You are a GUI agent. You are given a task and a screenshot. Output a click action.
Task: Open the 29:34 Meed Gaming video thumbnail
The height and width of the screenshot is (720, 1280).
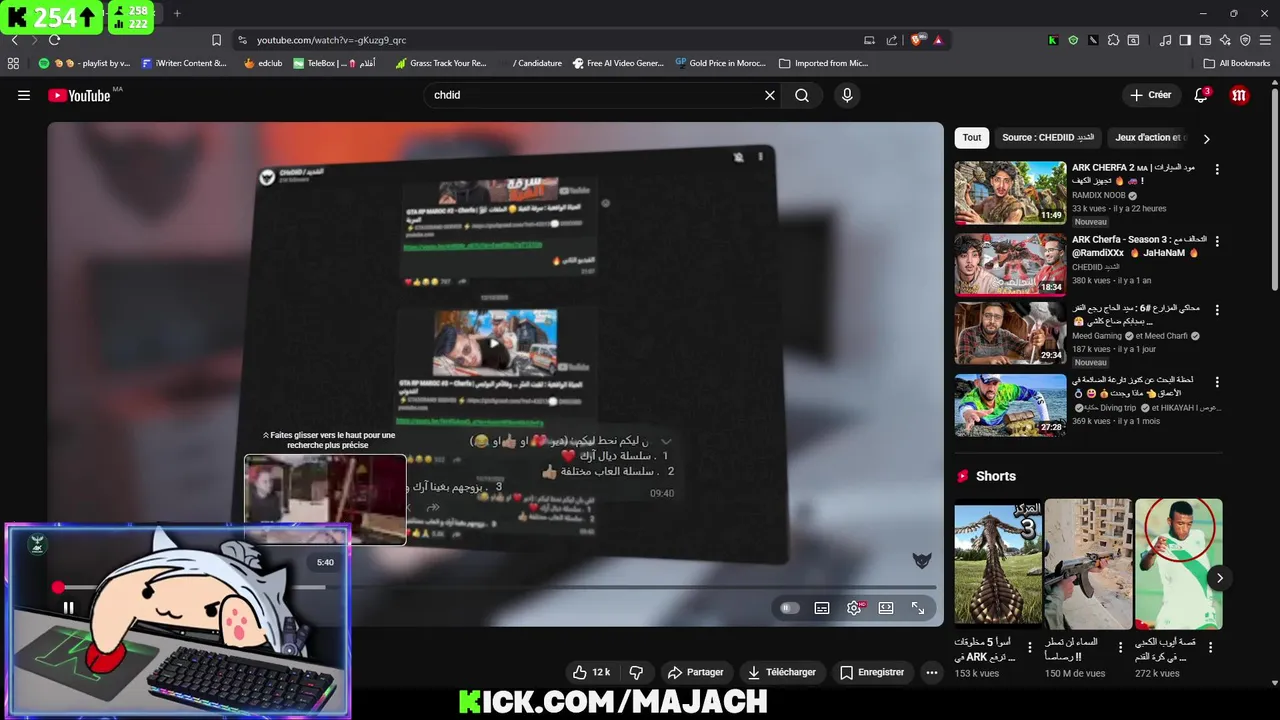point(1010,333)
